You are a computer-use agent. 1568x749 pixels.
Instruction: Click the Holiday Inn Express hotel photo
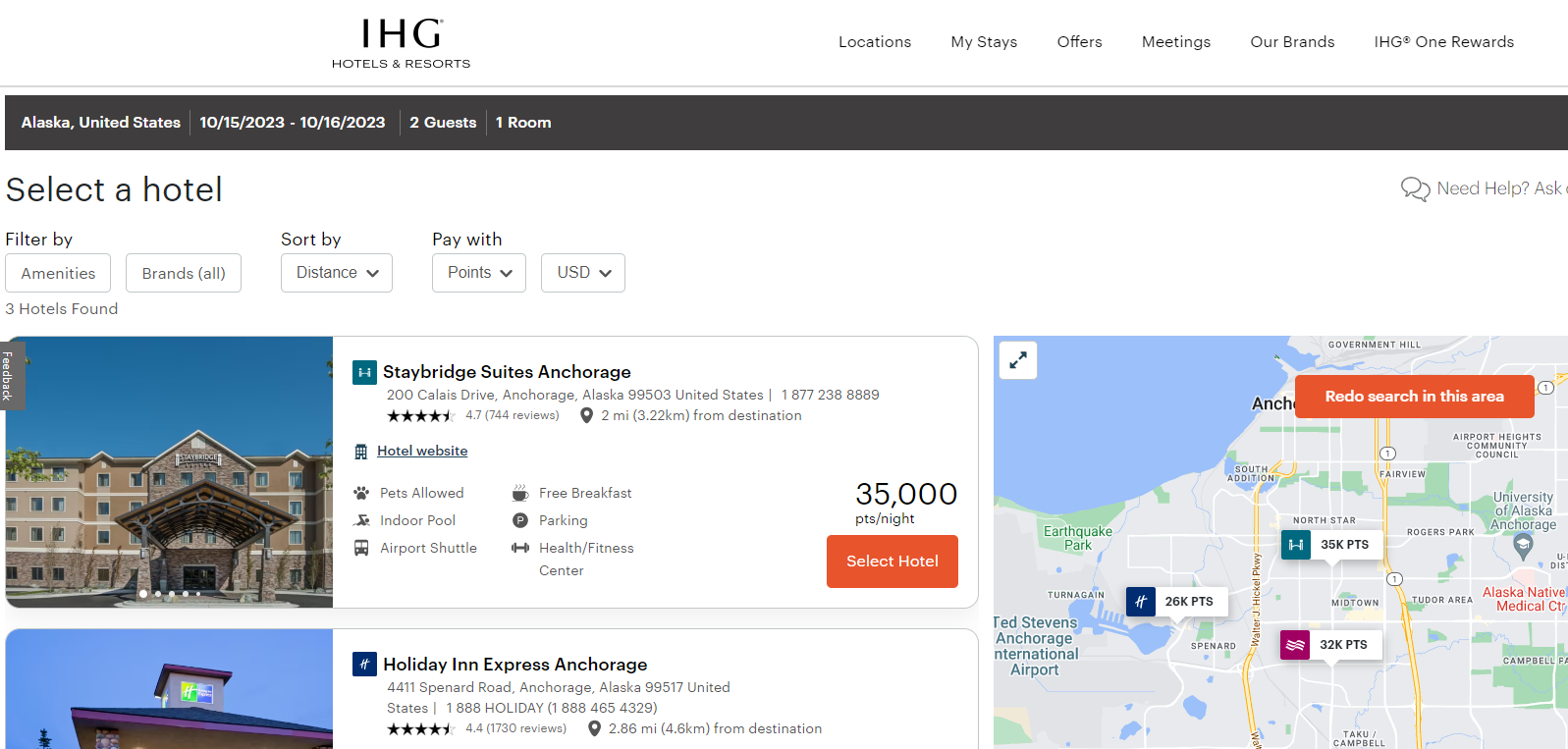point(169,689)
